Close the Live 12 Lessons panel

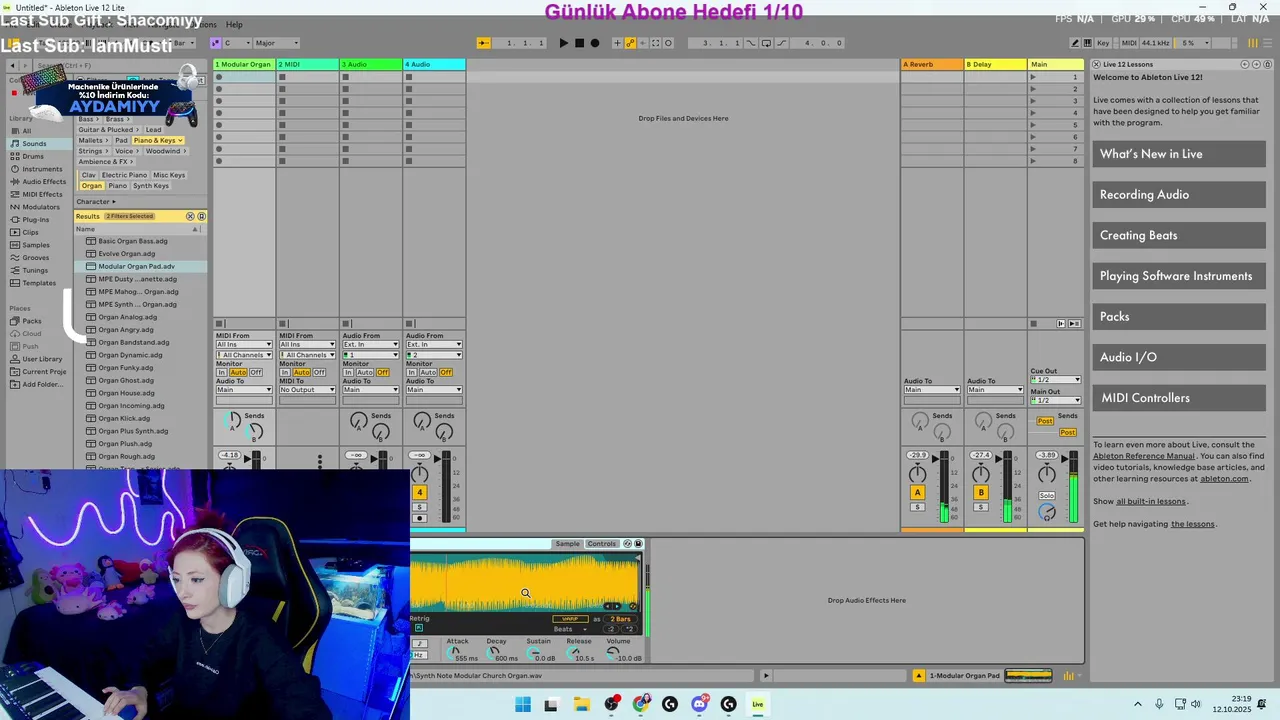(1096, 64)
